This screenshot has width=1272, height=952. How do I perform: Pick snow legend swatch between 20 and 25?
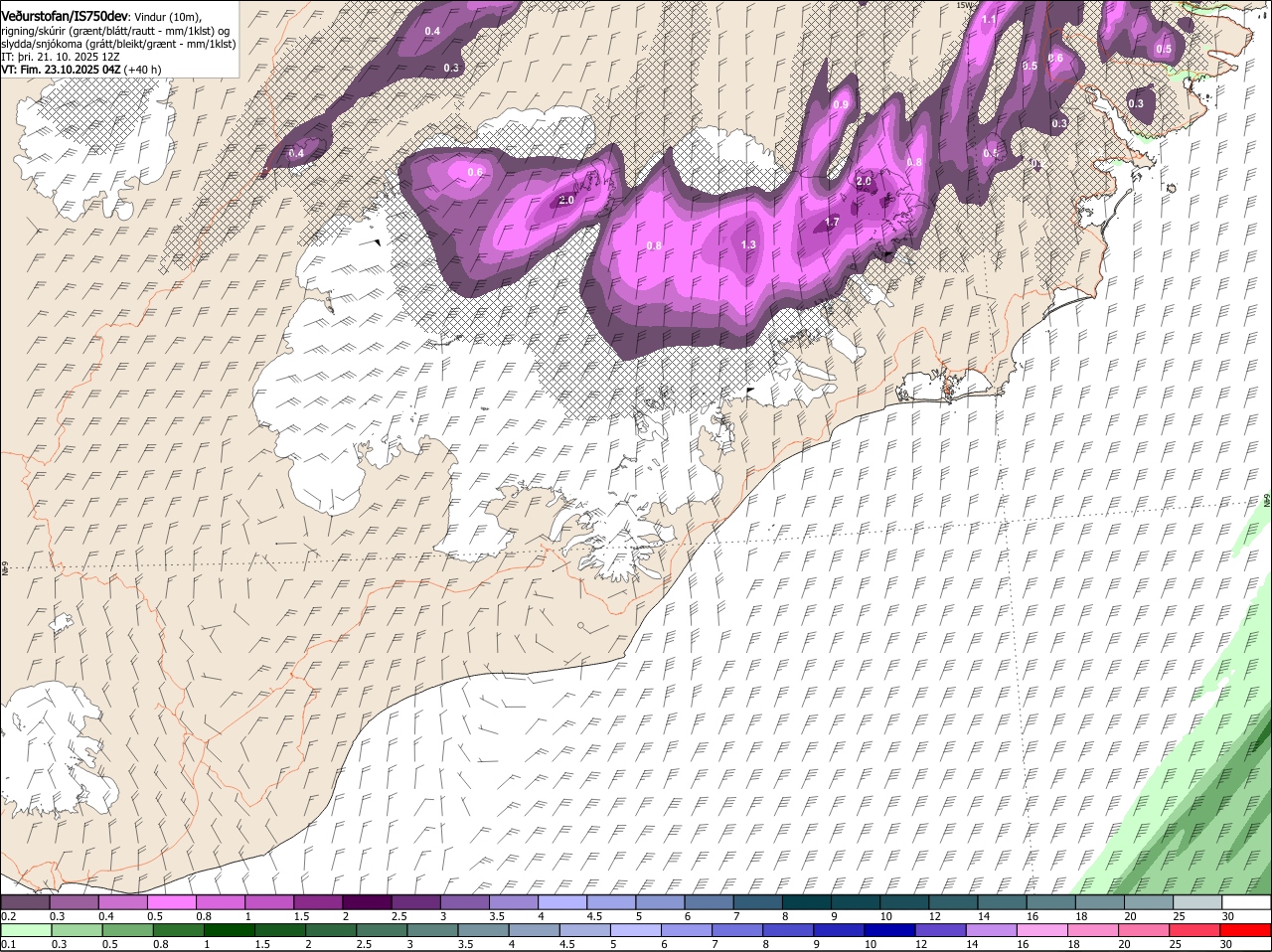tap(1149, 902)
